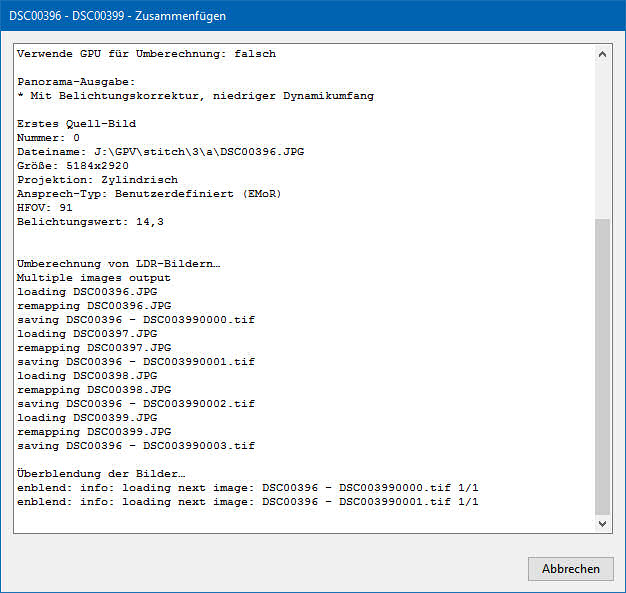The image size is (626, 593).
Task: Click the 'Projektion: Zylindrisch' line
Action: 97,180
